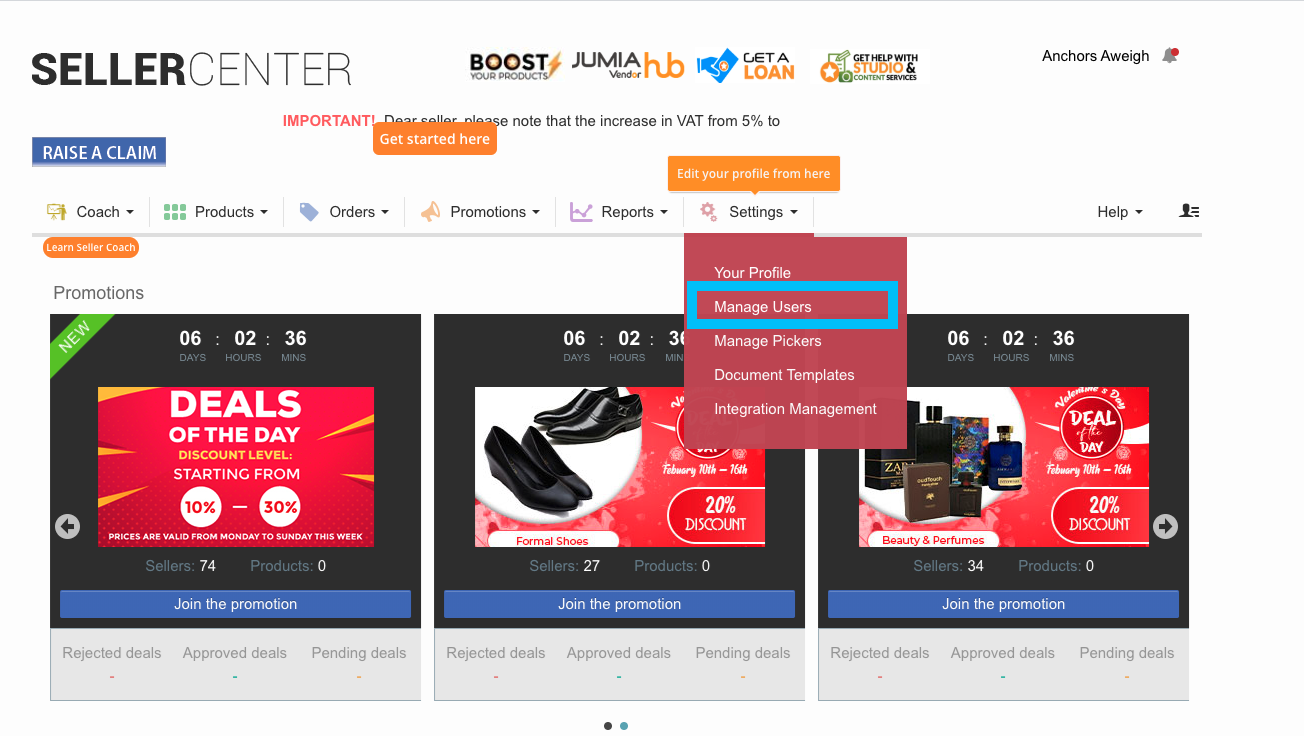The width and height of the screenshot is (1304, 736).
Task: Click the Boost Your Products banner icon
Action: click(515, 66)
